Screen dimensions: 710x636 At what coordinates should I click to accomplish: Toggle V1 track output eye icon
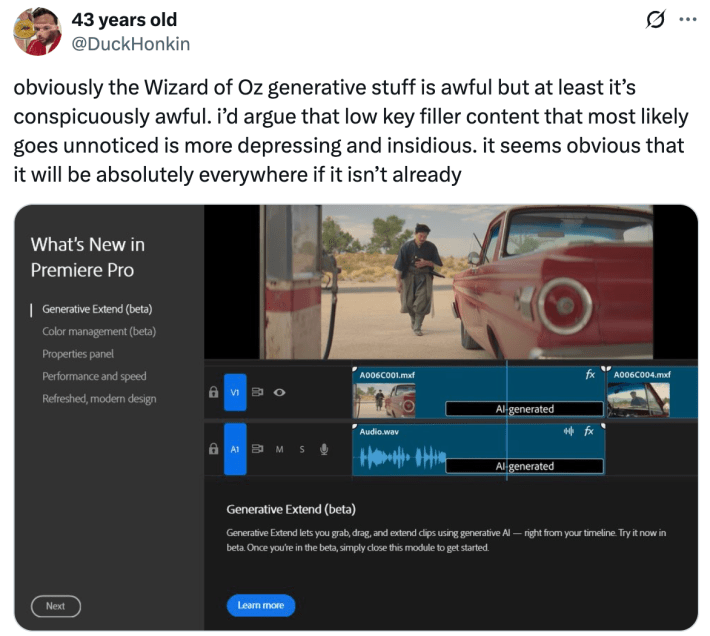280,393
